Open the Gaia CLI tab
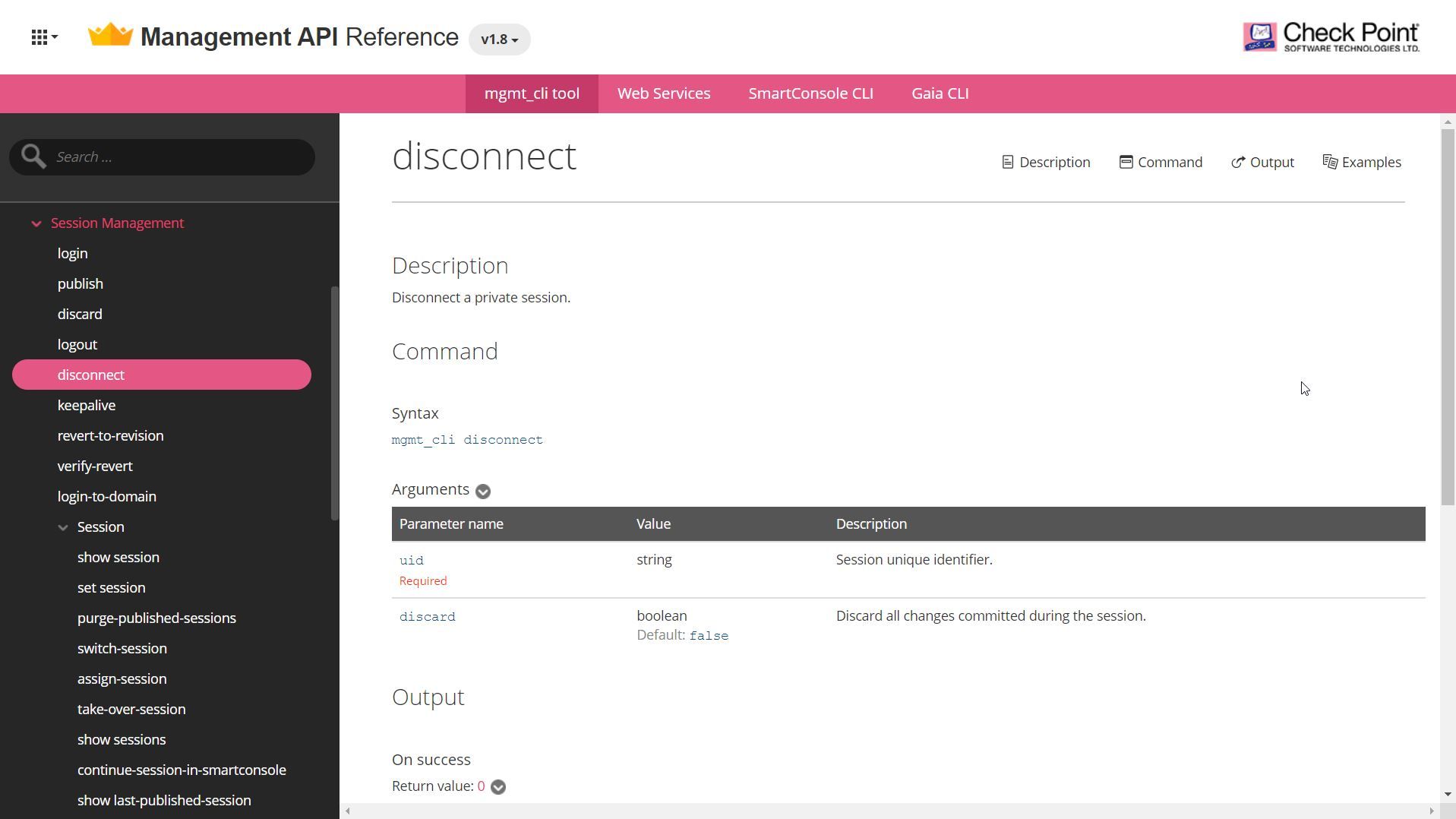The height and width of the screenshot is (819, 1456). (x=940, y=93)
